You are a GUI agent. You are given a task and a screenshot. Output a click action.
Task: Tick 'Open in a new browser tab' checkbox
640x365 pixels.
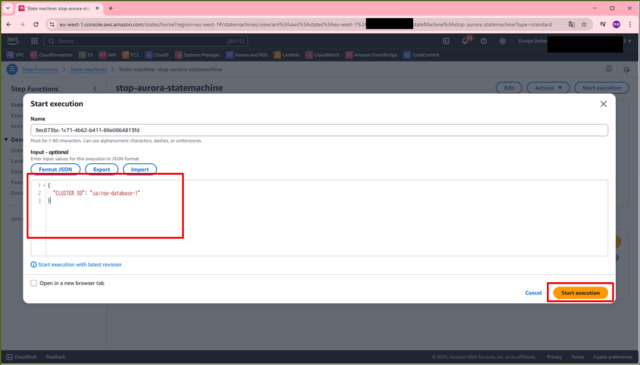pos(33,283)
